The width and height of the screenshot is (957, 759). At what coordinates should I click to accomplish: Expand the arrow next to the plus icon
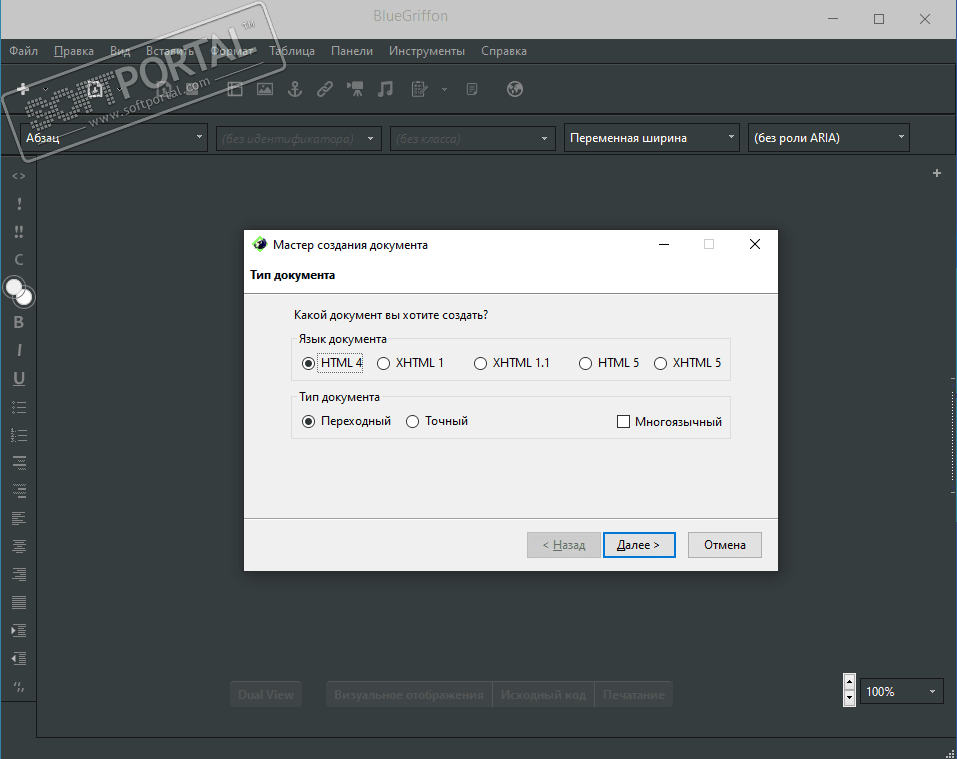[x=45, y=90]
